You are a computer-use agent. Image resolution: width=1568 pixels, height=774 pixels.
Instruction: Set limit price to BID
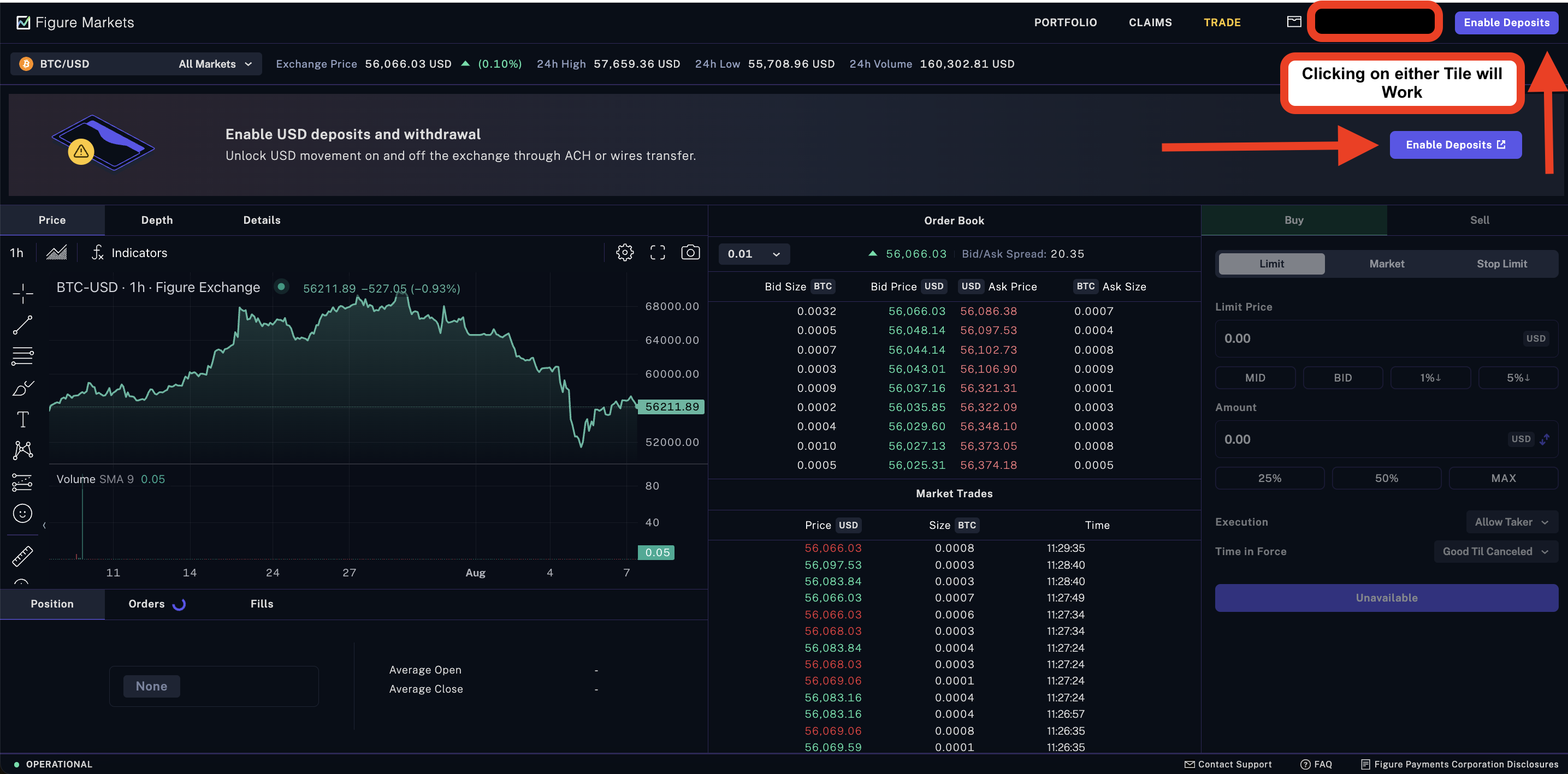pyautogui.click(x=1343, y=378)
